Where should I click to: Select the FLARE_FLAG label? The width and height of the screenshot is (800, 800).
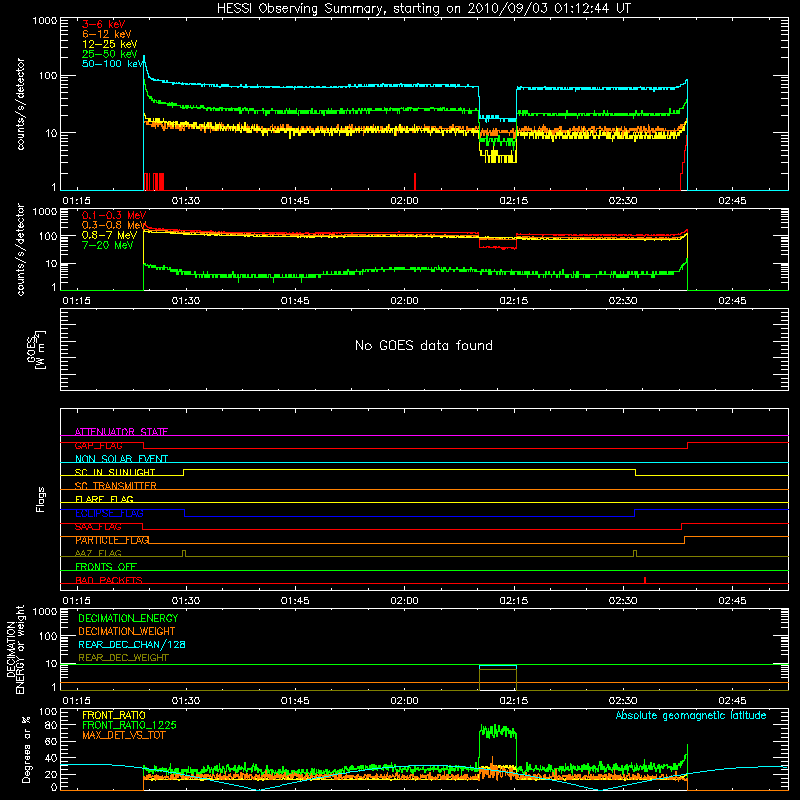[104, 499]
